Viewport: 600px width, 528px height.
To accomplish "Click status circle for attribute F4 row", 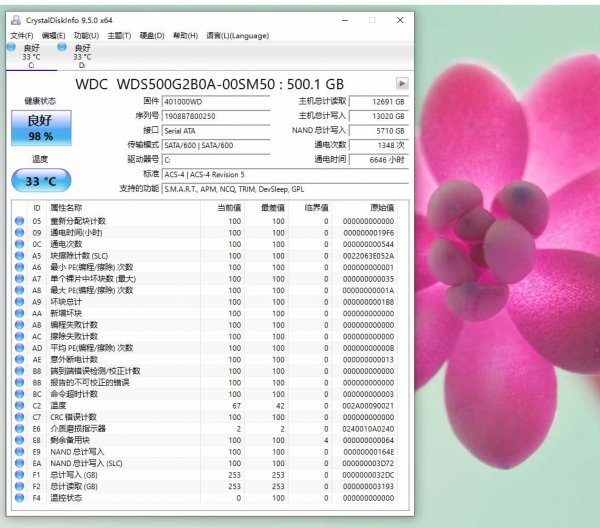I will (20, 497).
